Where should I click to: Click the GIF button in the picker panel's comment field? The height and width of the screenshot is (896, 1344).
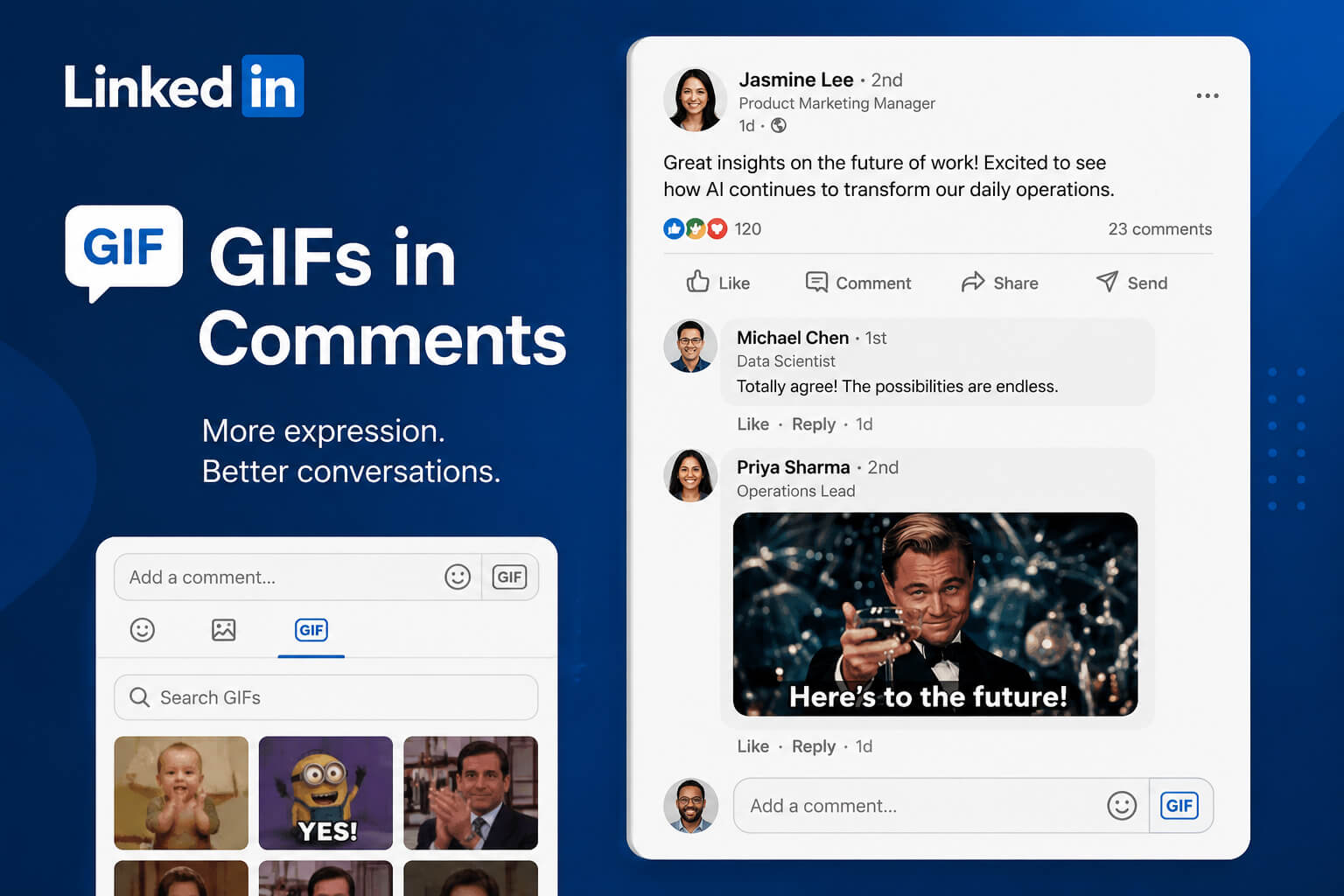pos(509,577)
